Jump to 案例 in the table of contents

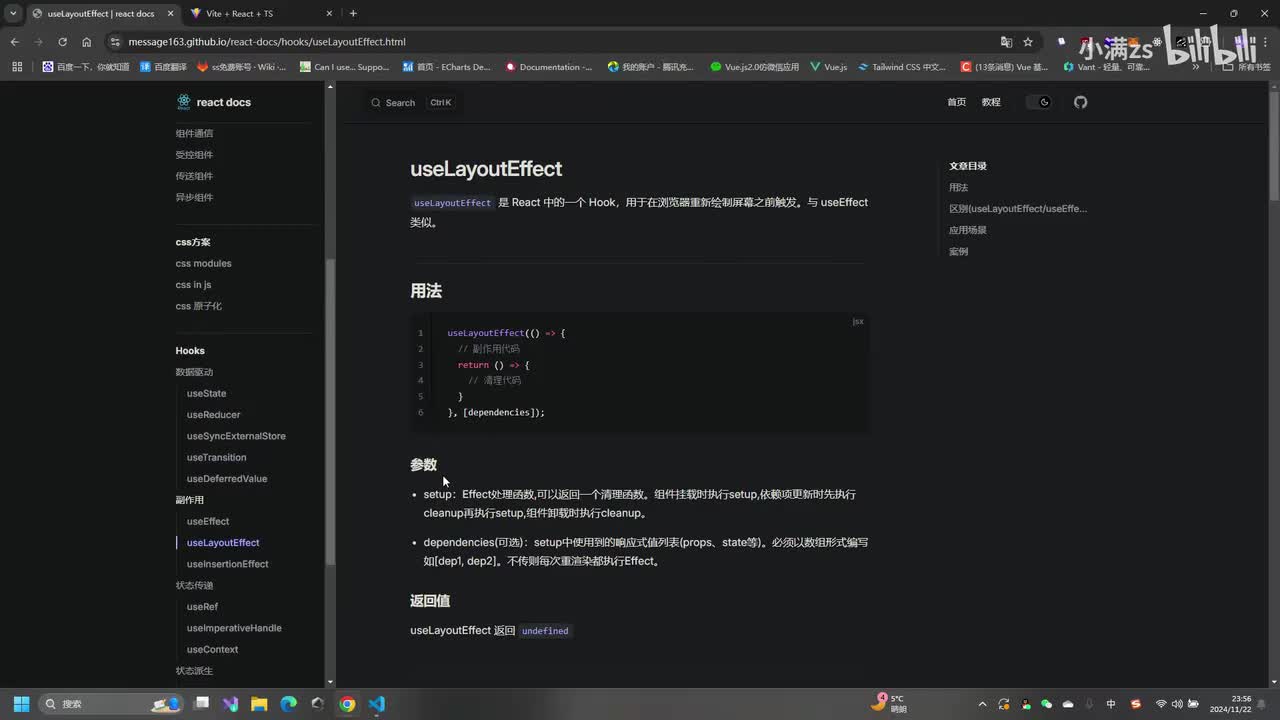click(x=958, y=252)
